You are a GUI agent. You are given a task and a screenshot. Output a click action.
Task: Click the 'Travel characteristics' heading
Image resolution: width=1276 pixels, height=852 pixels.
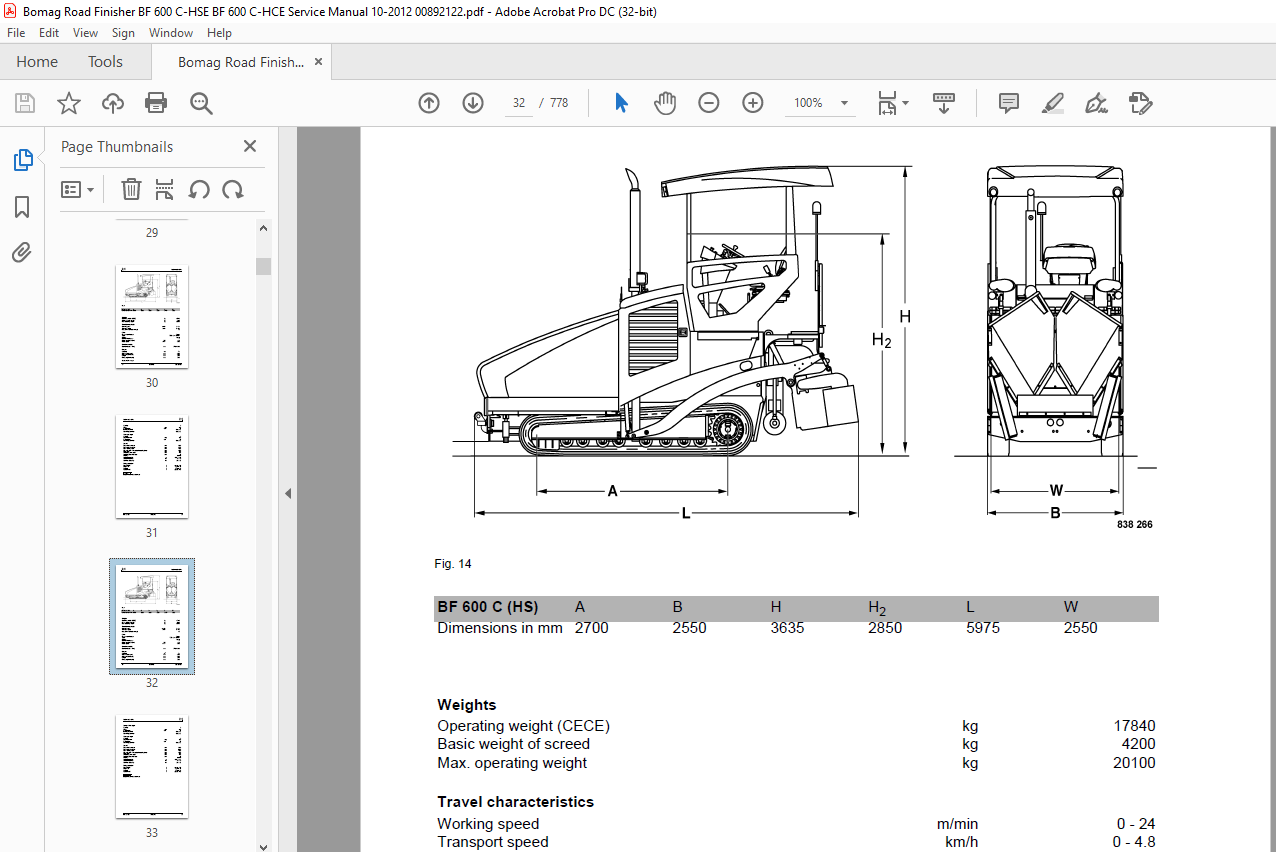coord(516,802)
